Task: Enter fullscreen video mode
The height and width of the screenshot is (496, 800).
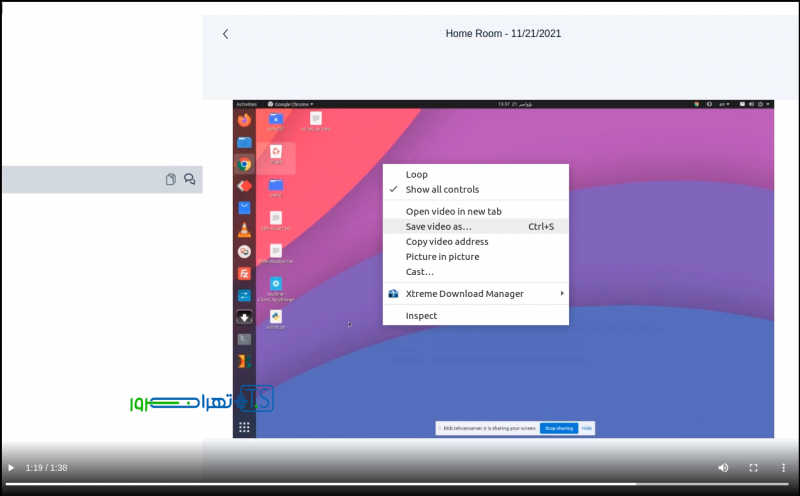Action: (x=754, y=468)
